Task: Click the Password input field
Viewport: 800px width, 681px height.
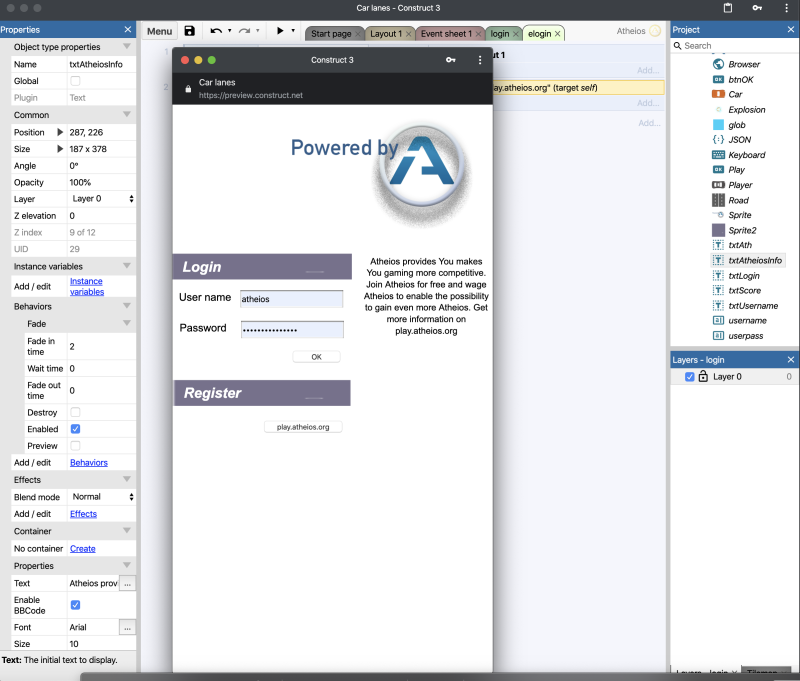Action: click(x=292, y=330)
